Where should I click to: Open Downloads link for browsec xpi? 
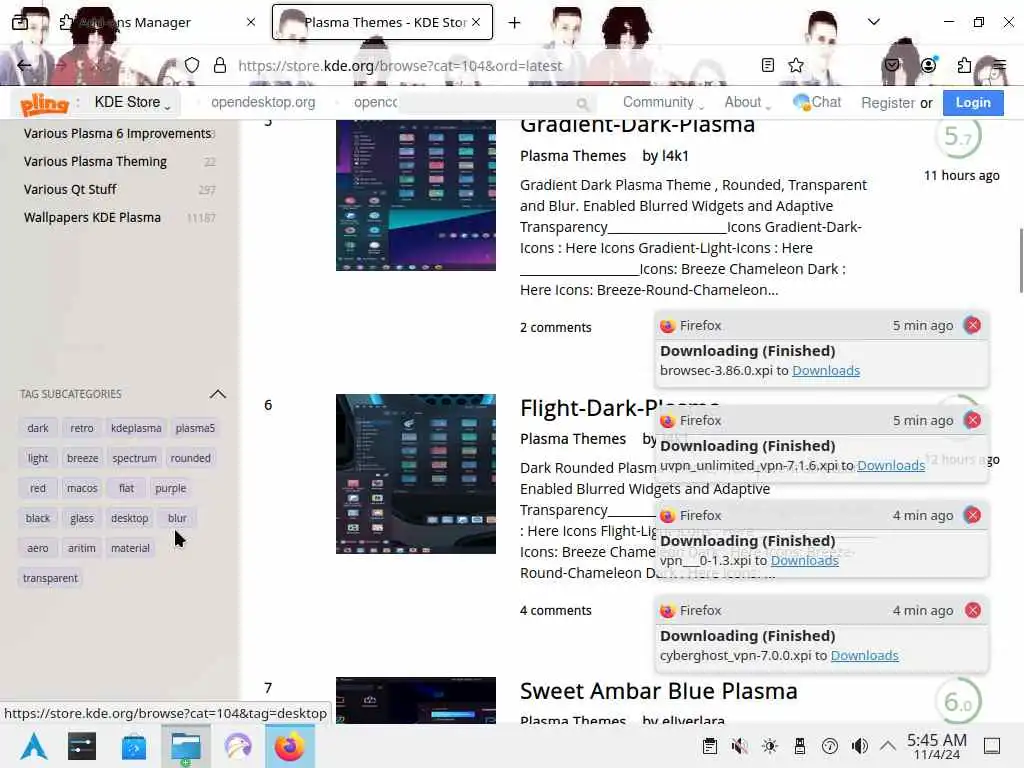click(825, 370)
